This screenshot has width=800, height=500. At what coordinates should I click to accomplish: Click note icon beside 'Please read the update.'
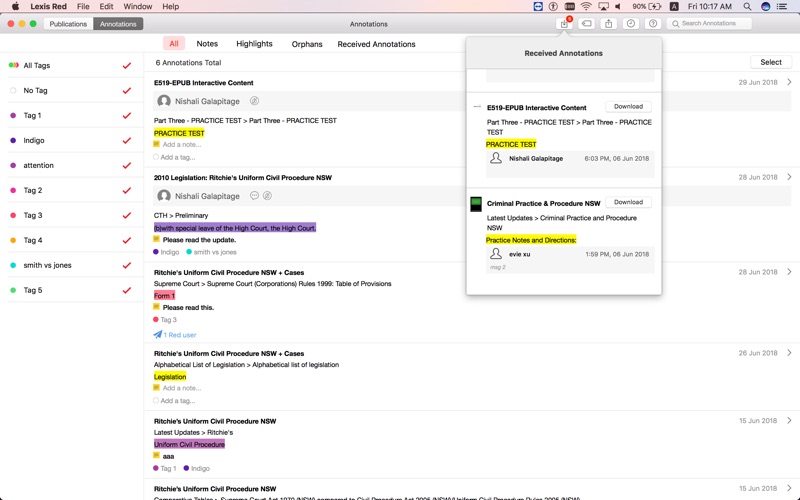coord(157,239)
